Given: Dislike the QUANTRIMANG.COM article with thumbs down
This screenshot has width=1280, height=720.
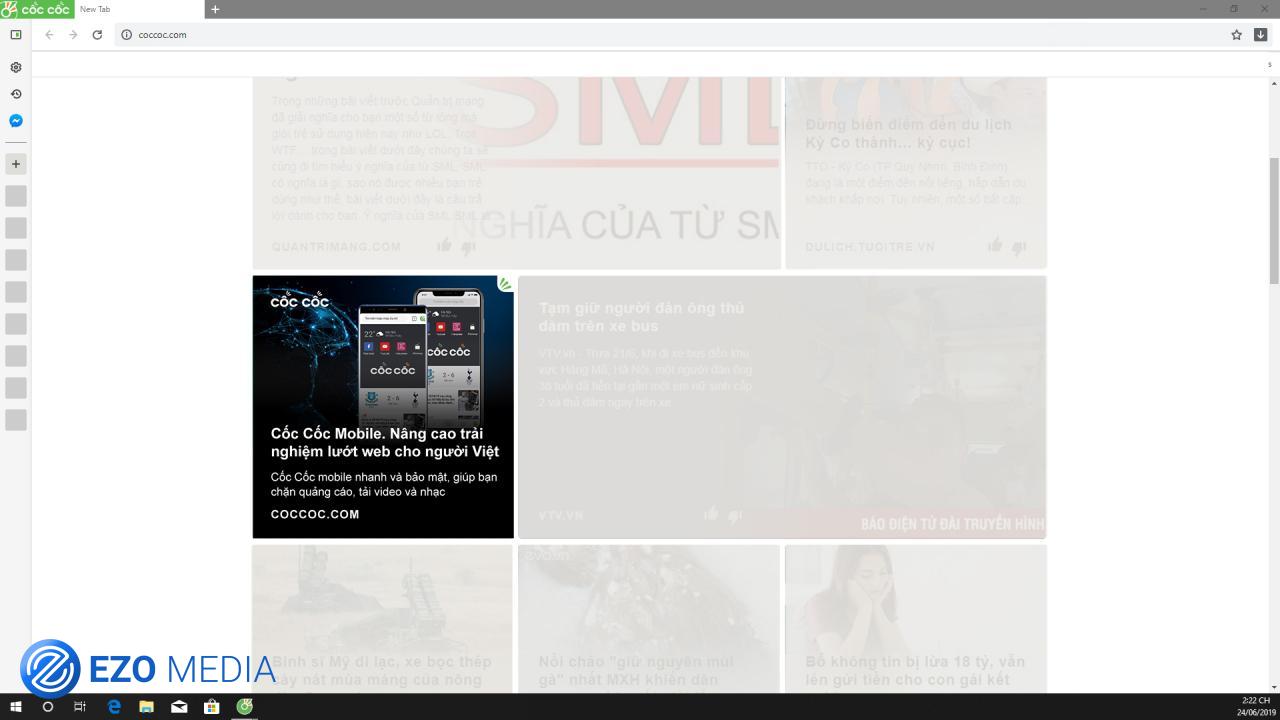Looking at the screenshot, I should click(x=469, y=247).
